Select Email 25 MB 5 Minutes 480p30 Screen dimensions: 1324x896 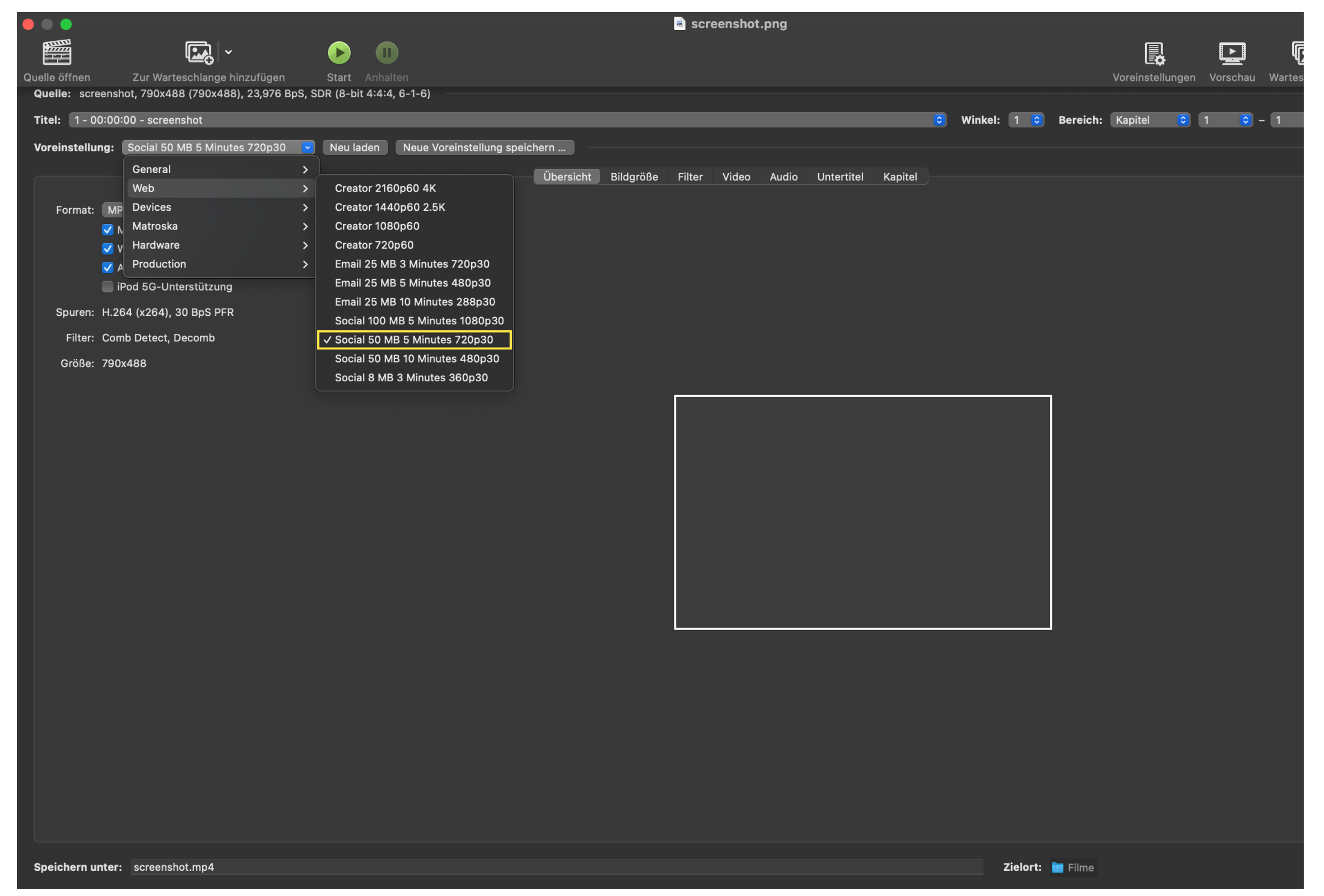pyautogui.click(x=415, y=283)
